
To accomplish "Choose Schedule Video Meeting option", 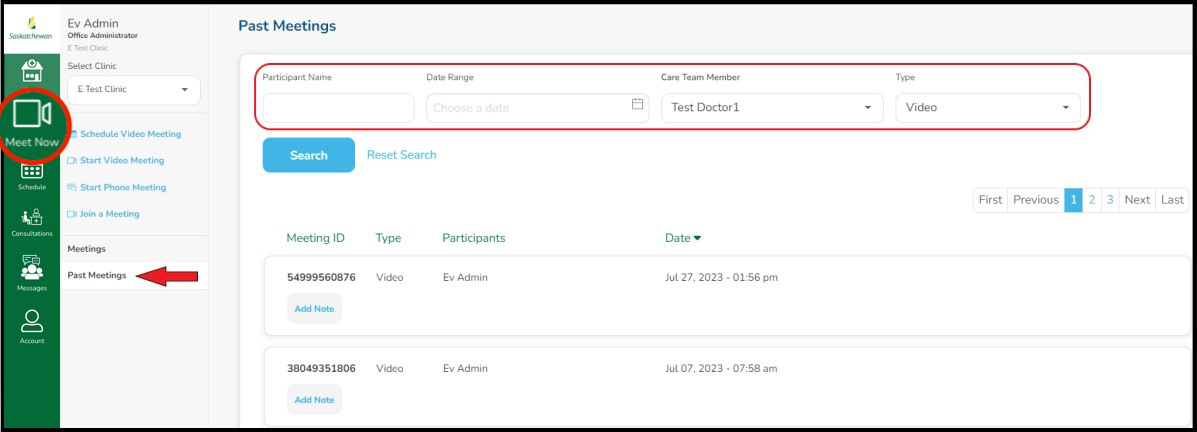I will [130, 134].
